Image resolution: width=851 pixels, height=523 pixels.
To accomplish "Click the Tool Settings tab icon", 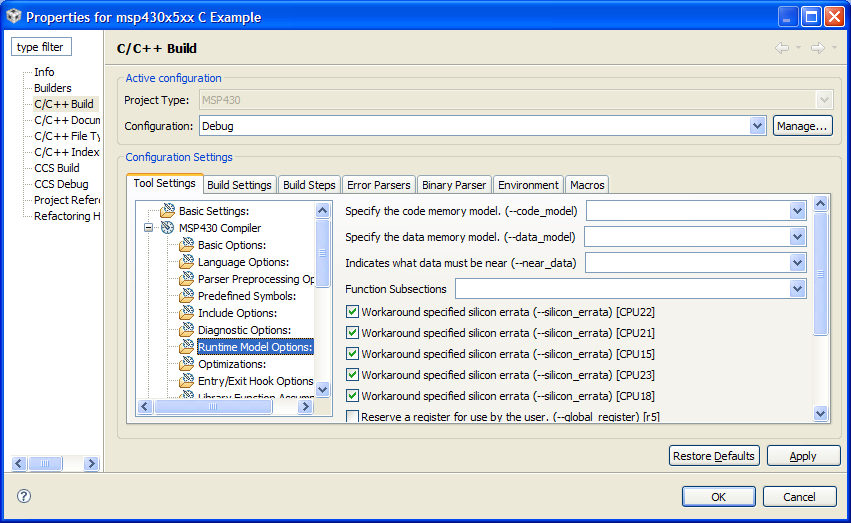I will tap(165, 184).
